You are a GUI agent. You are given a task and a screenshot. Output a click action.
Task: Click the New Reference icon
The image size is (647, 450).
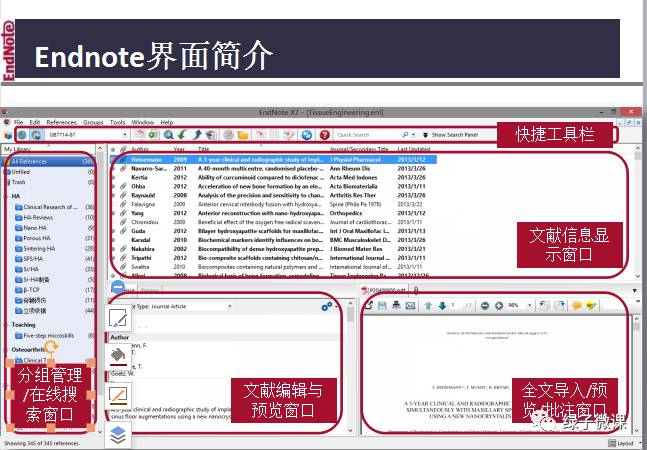tap(154, 134)
